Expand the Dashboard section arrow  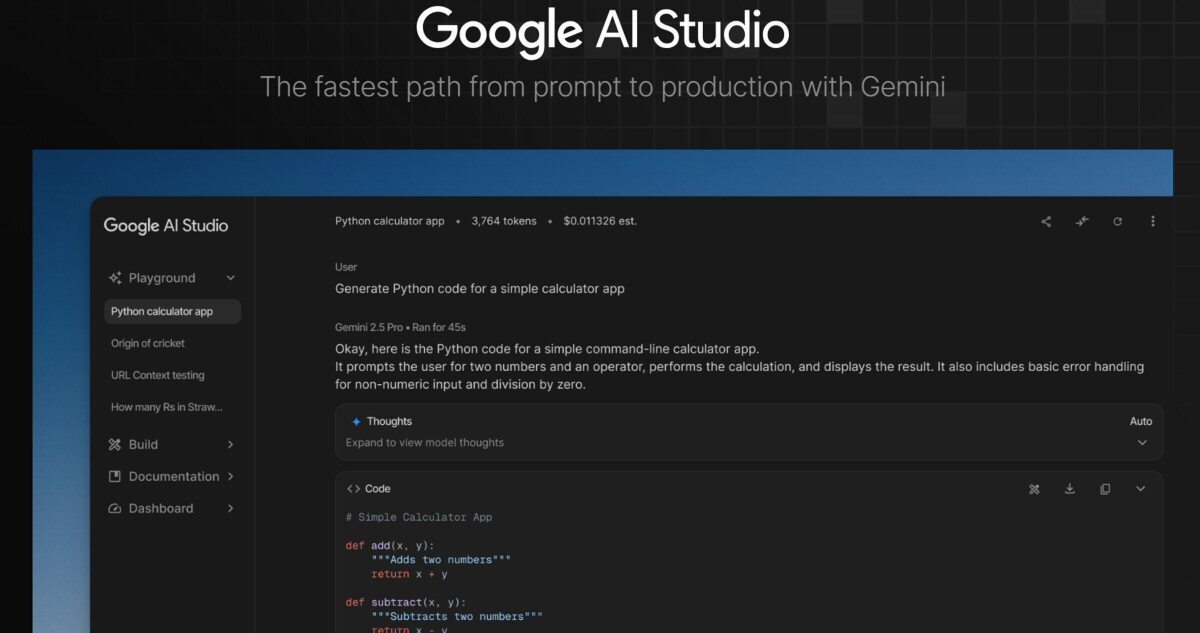[231, 508]
